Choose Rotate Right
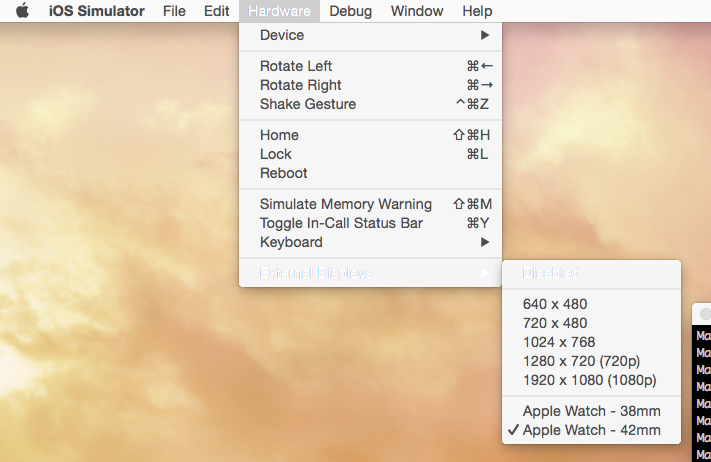 click(x=370, y=85)
